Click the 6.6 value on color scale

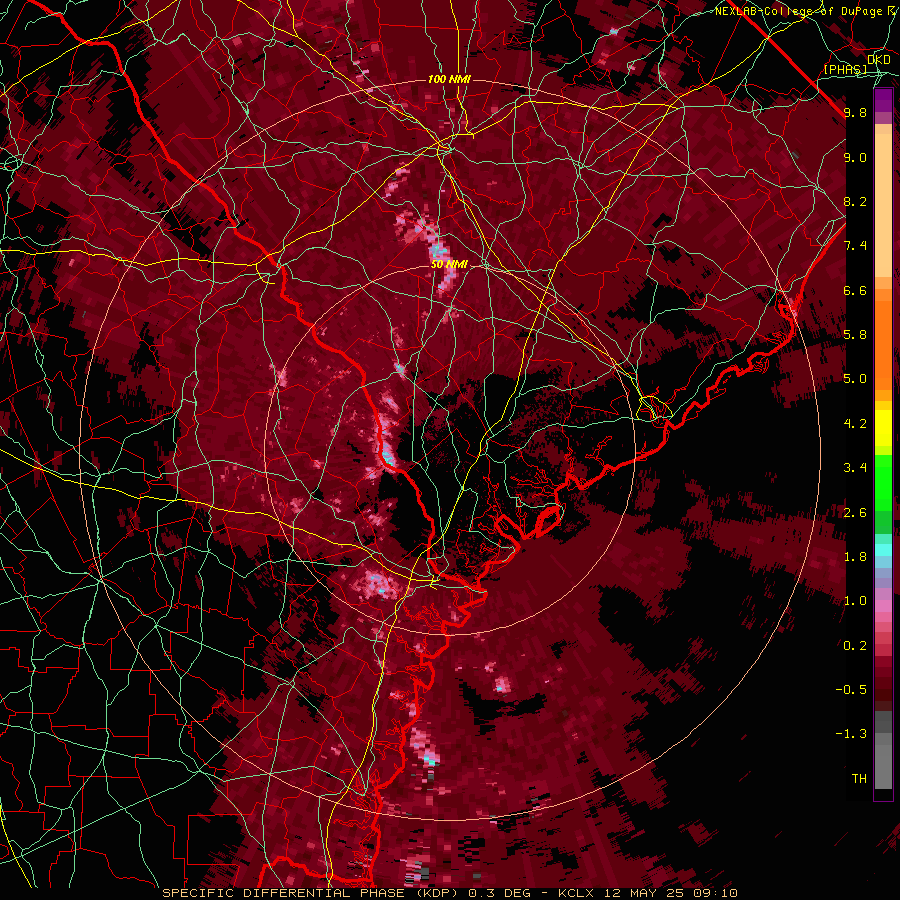tap(855, 290)
